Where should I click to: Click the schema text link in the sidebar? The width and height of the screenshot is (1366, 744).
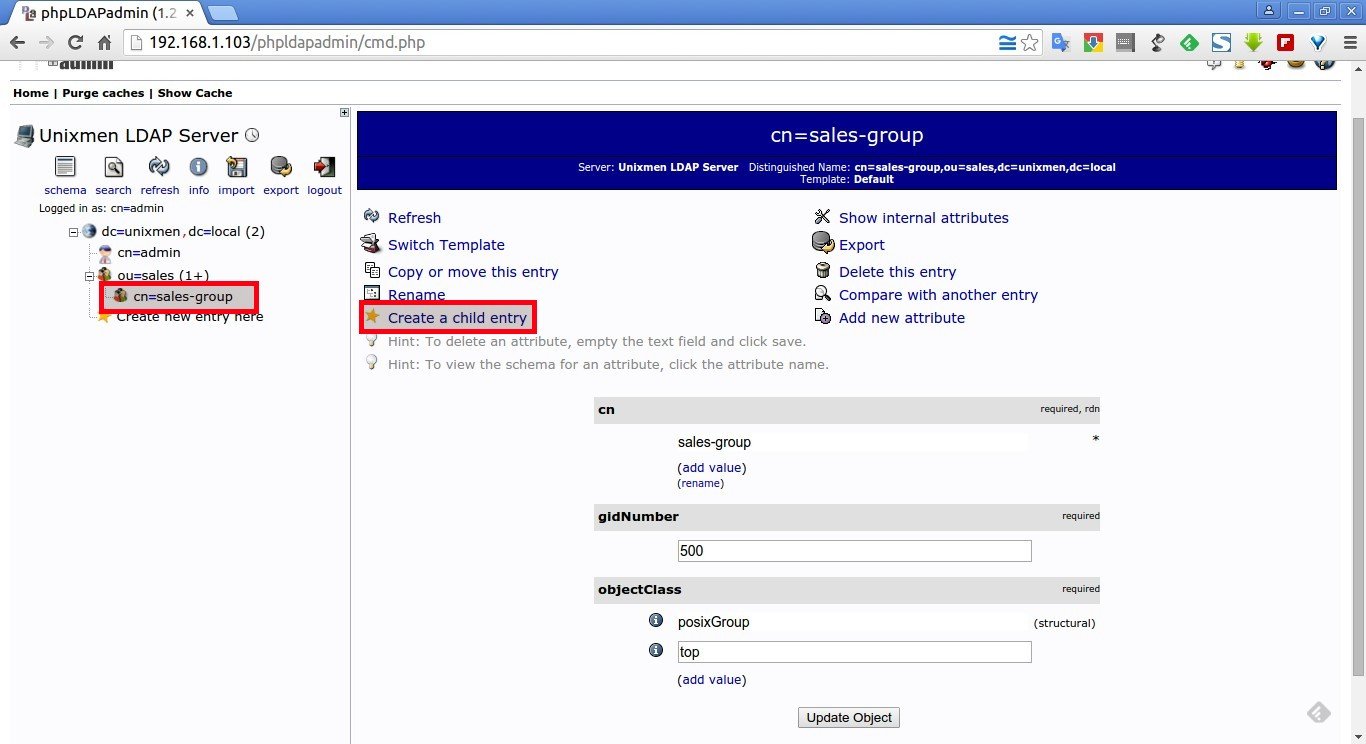tap(65, 190)
